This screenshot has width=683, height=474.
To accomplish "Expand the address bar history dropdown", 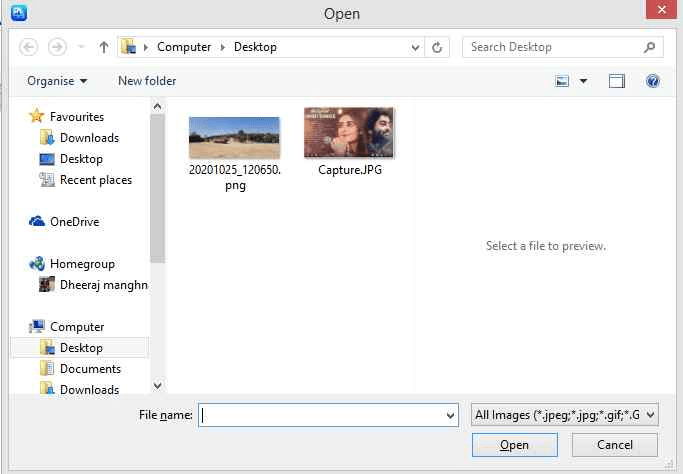I will 415,47.
